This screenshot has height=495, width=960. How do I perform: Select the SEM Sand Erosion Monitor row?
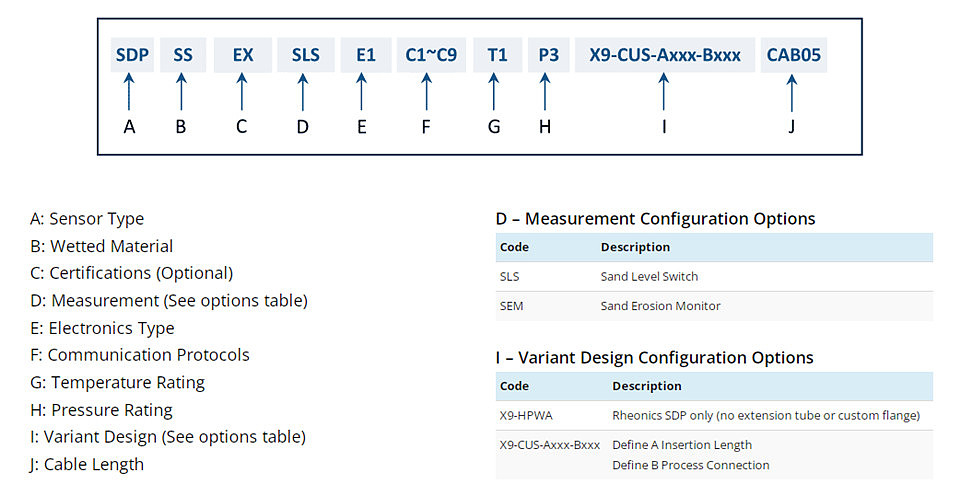pos(714,306)
